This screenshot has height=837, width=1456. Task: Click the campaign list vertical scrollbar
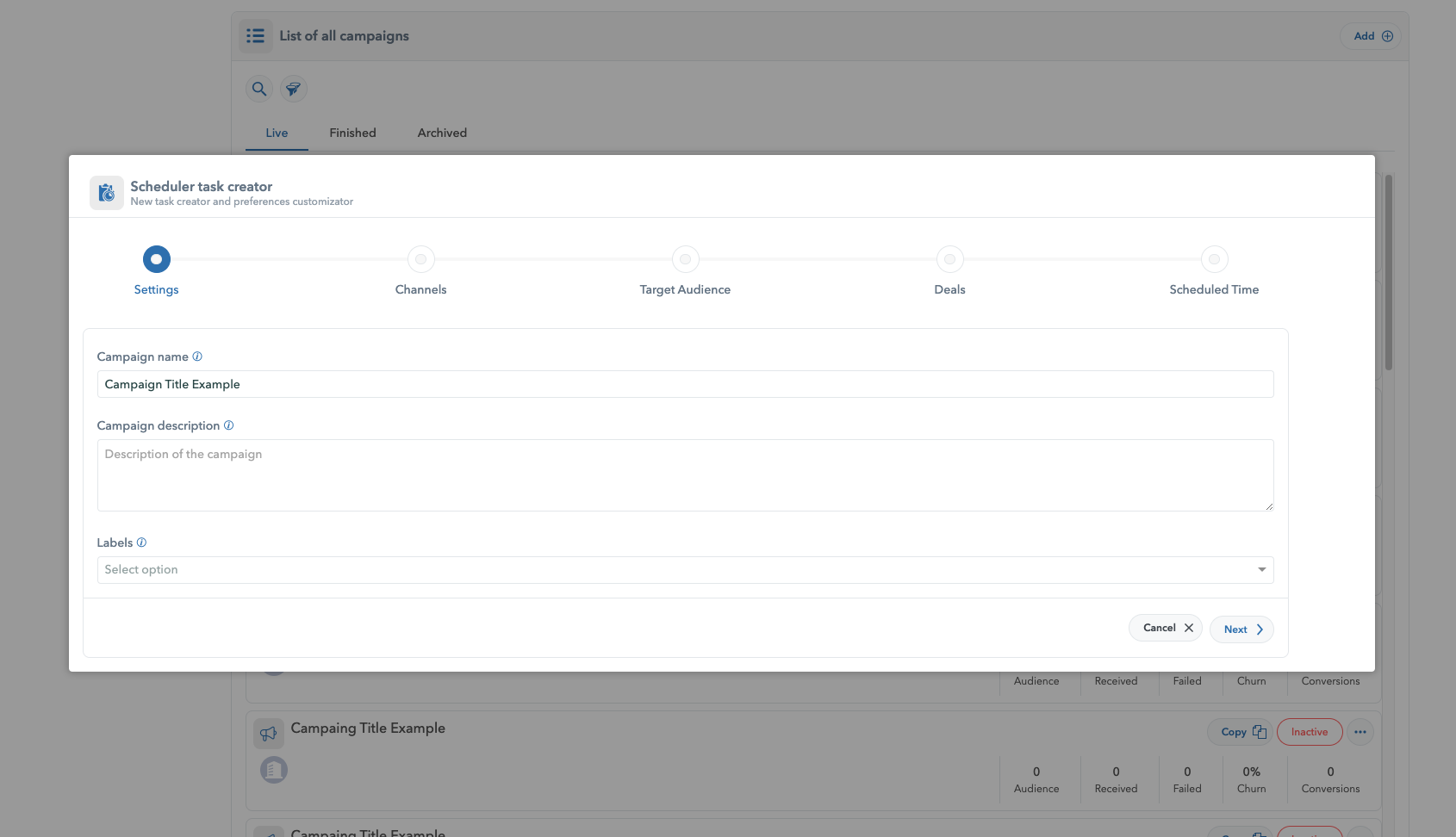(1389, 272)
